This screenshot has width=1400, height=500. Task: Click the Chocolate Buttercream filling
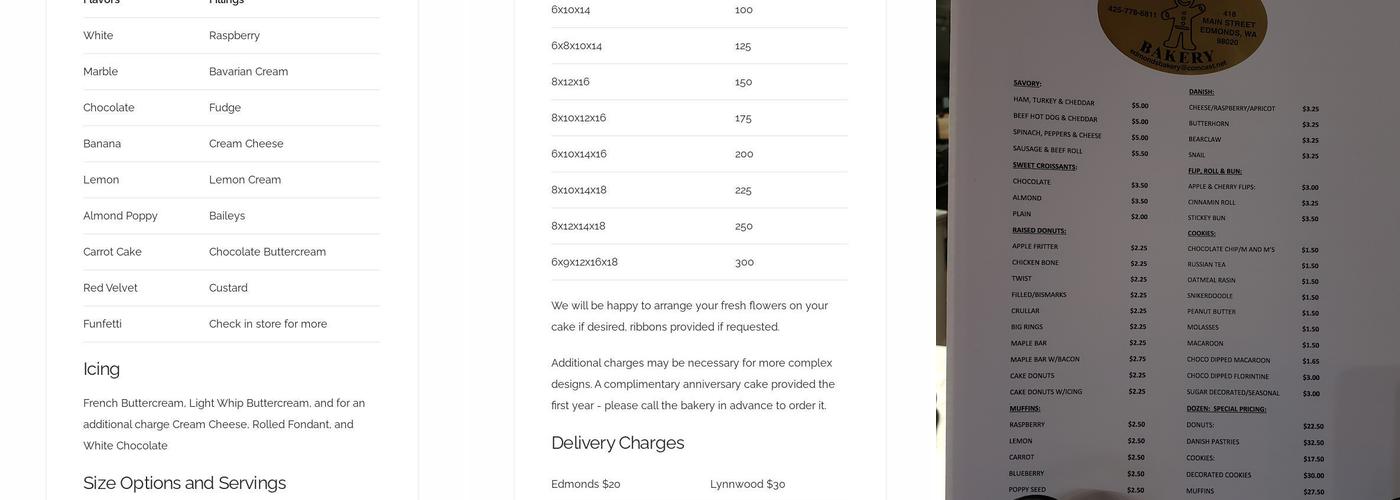[267, 252]
